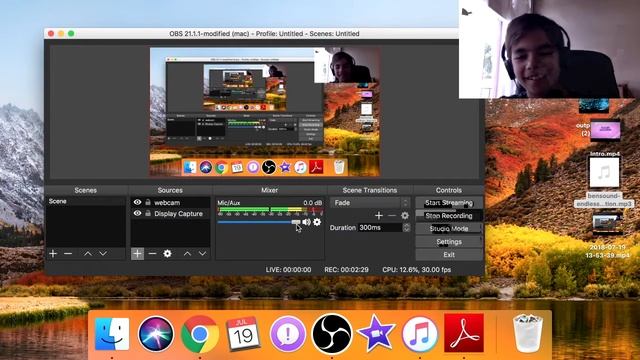Select Scene item in Scenes list
The height and width of the screenshot is (360, 640).
click(x=85, y=201)
